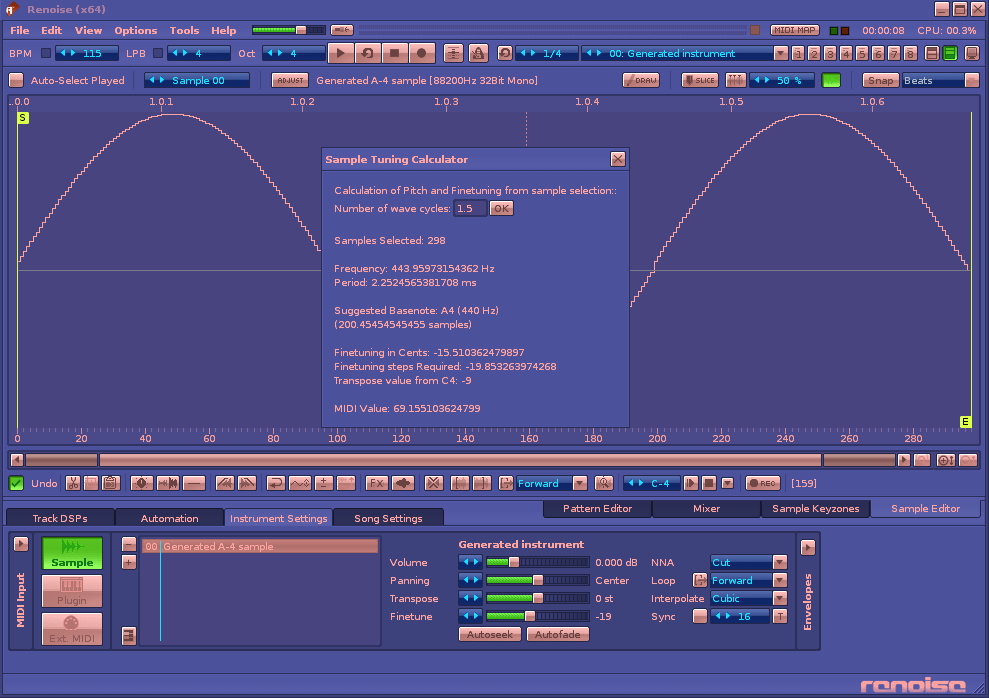989x698 pixels.
Task: Click the vertical zoom icon by scrollbar
Action: (945, 460)
